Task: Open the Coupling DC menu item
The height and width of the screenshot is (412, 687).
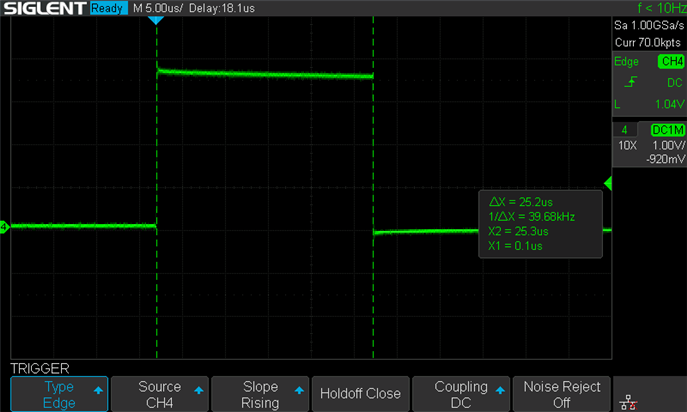Action: point(460,393)
